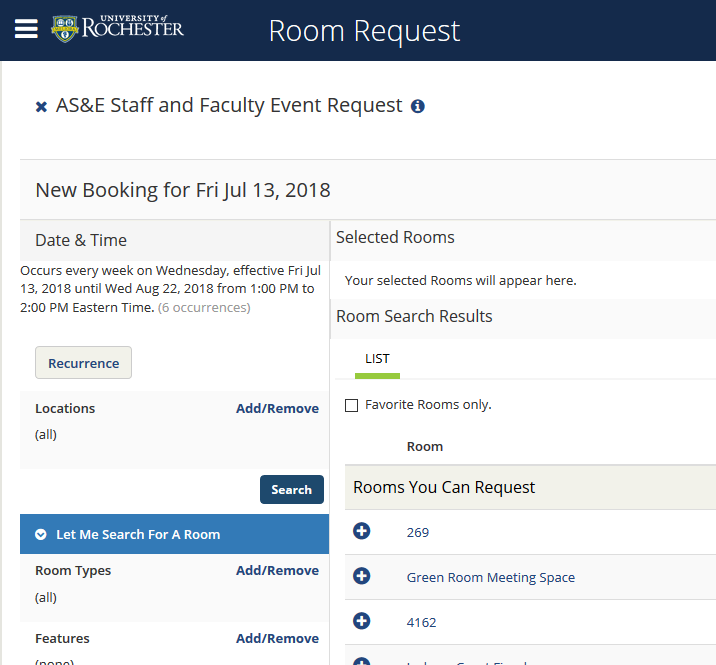Click the Search button
This screenshot has height=665, width=716.
click(292, 490)
